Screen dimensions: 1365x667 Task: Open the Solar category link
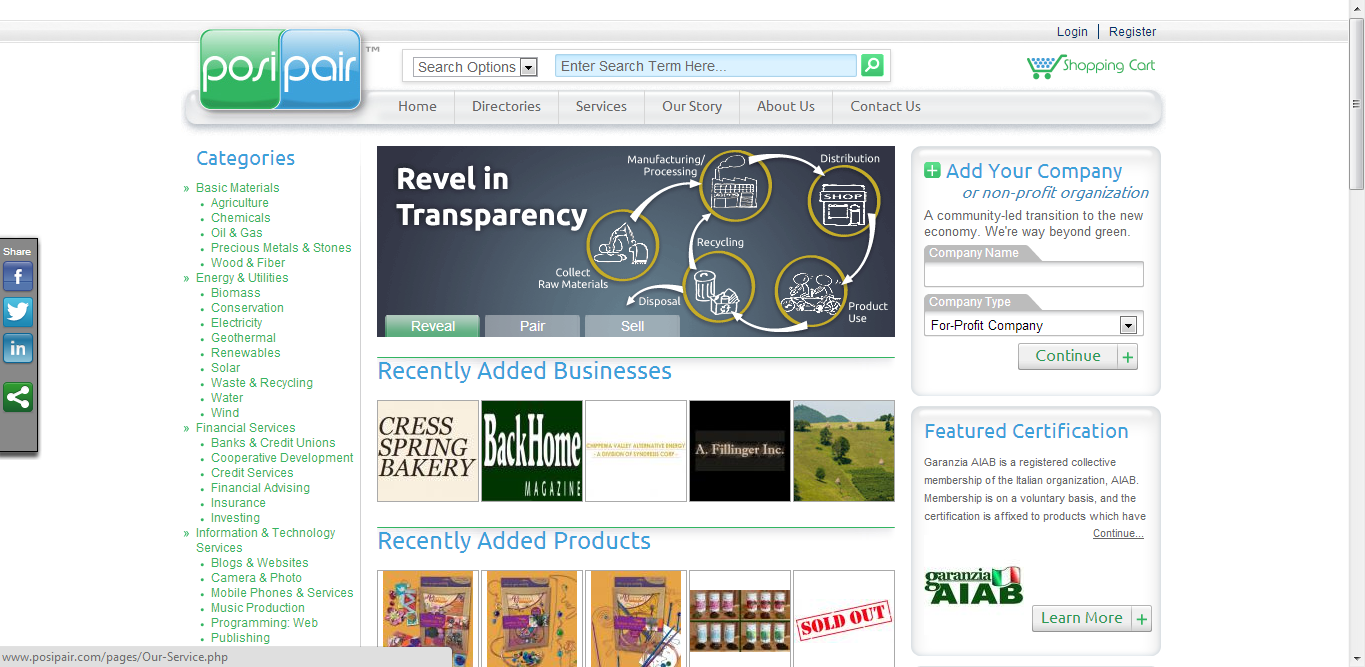pos(226,368)
